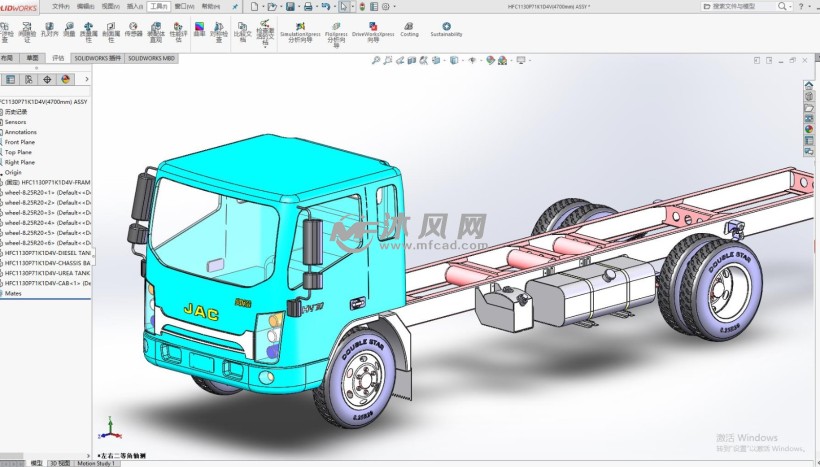Select Top Plane in feature tree
Image resolution: width=820 pixels, height=467 pixels.
click(18, 152)
